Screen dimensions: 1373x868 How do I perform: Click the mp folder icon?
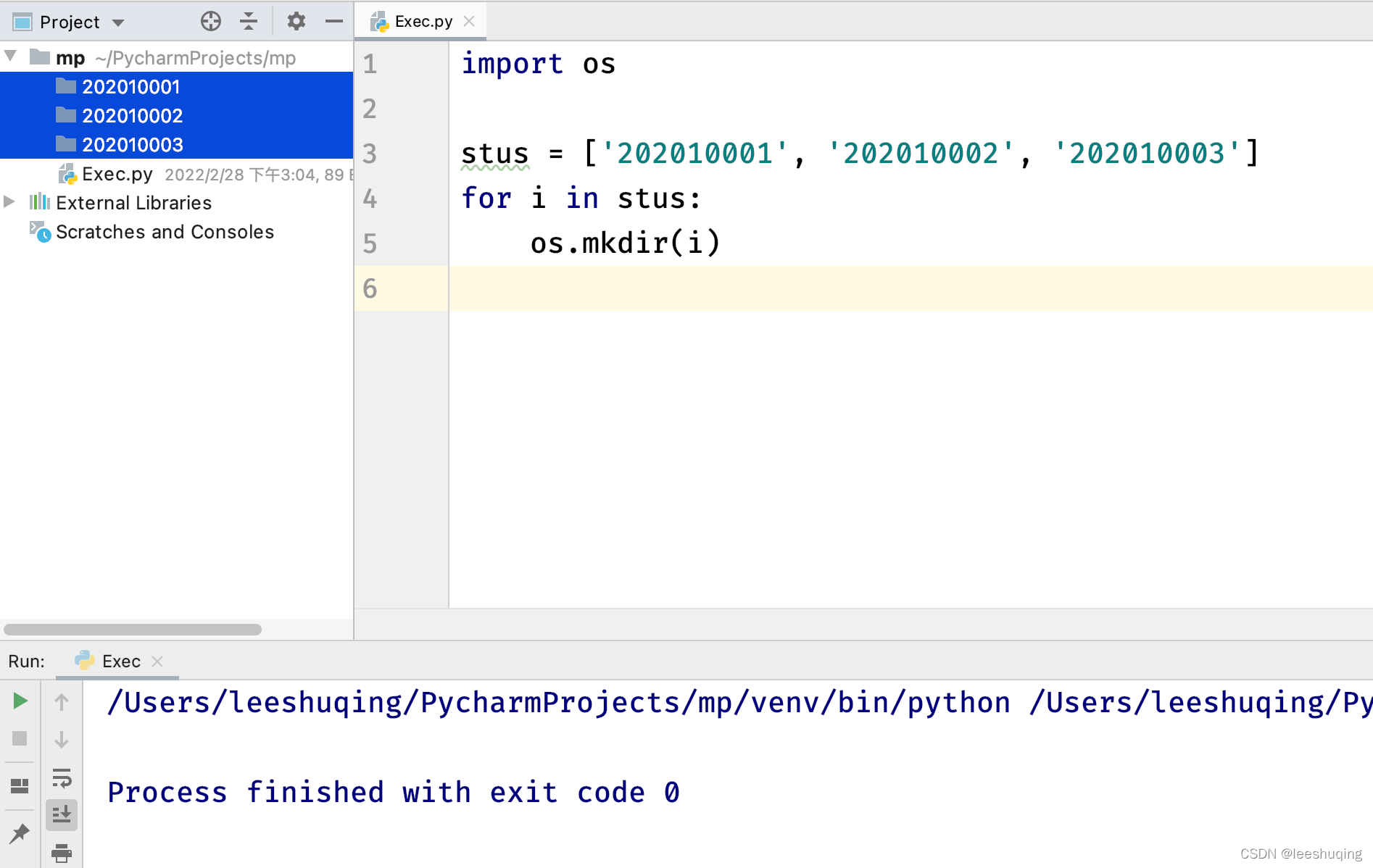(x=40, y=57)
